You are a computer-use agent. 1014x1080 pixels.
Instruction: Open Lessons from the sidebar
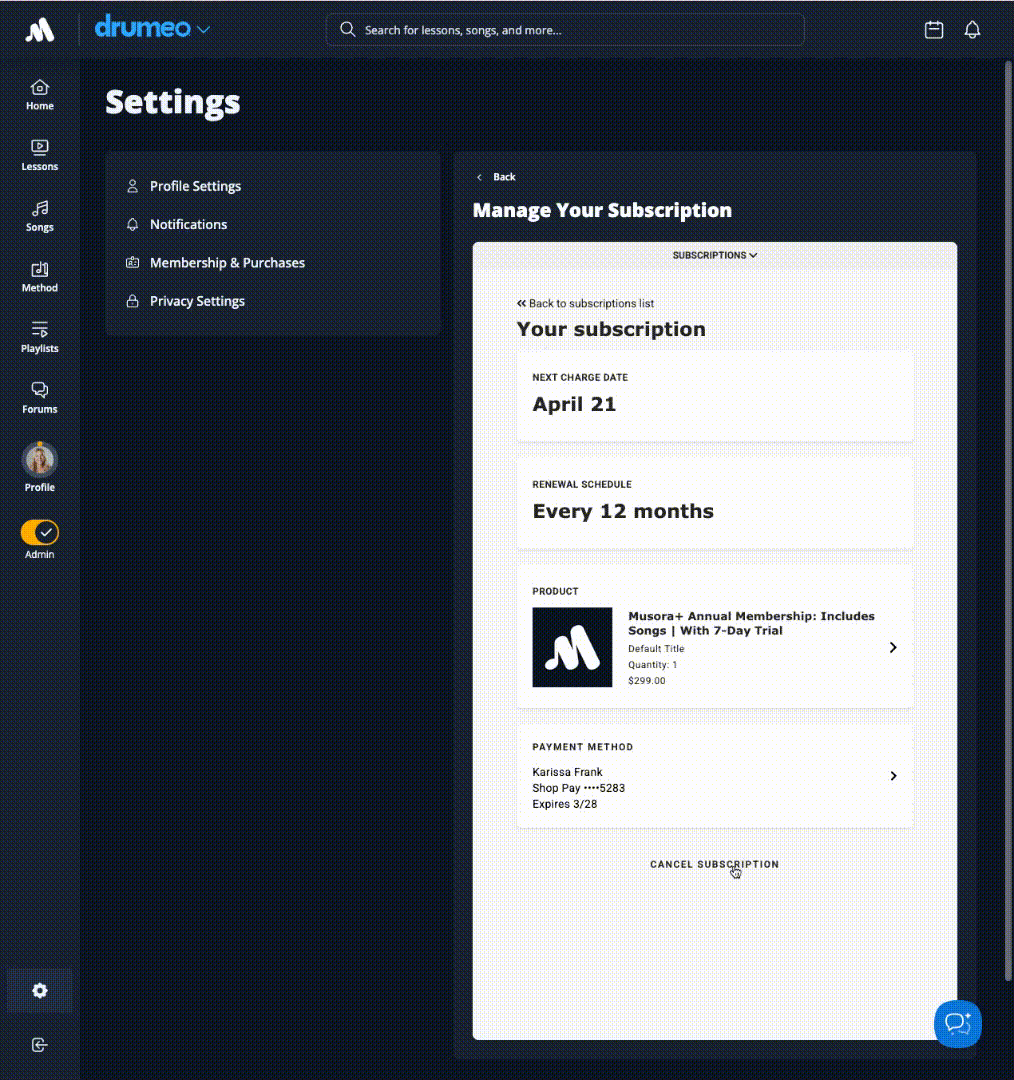coord(40,155)
